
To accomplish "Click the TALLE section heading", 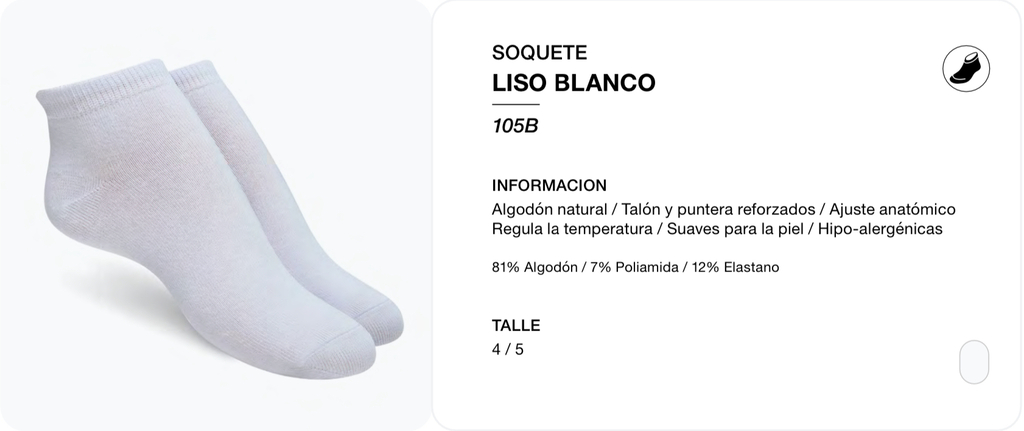I will [x=516, y=325].
